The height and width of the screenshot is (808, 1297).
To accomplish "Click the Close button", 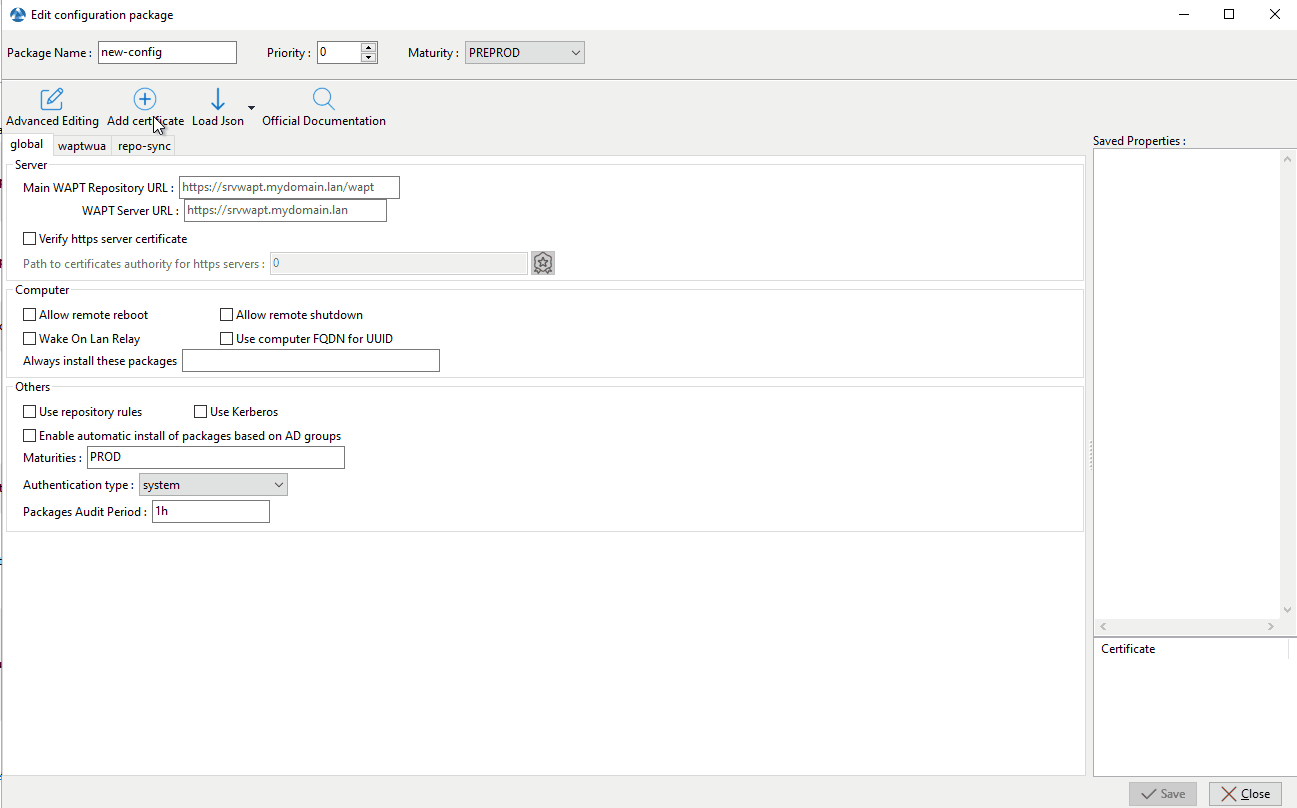I will click(1245, 794).
